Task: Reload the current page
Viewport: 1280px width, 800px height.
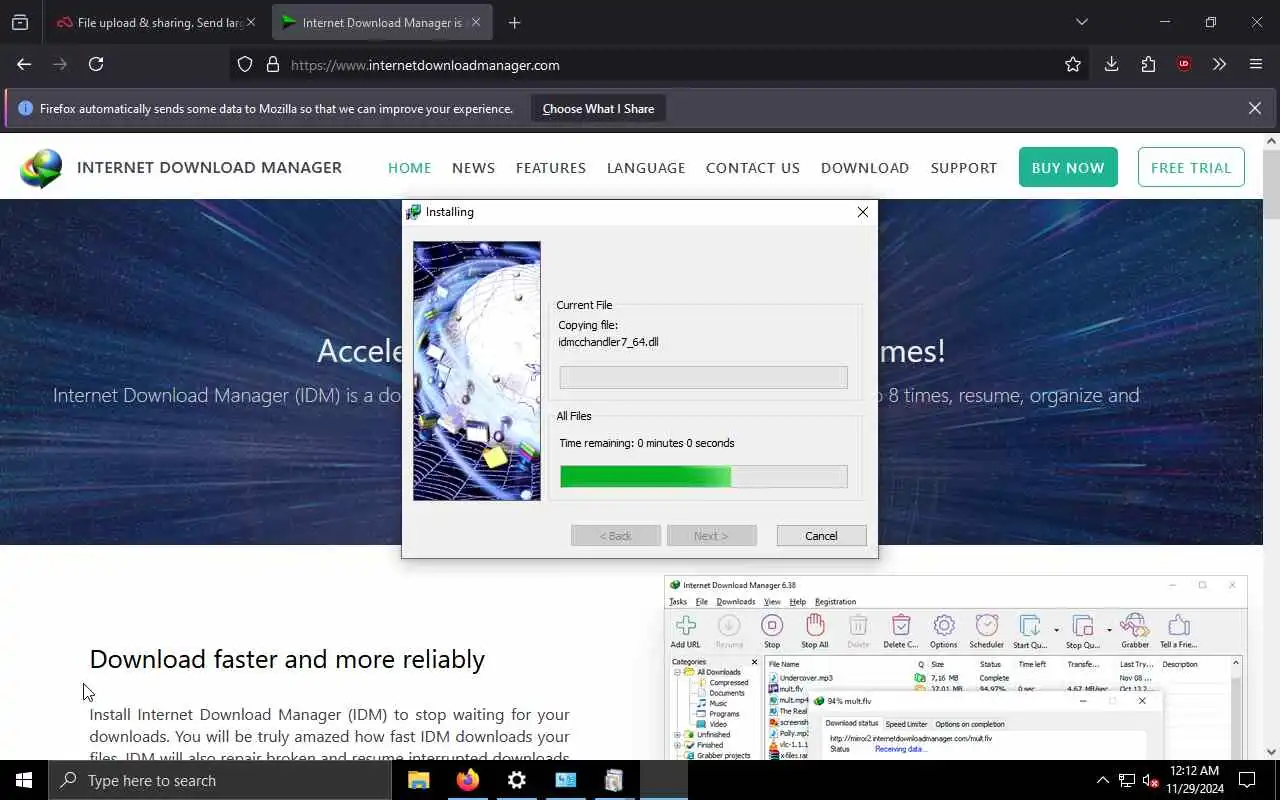Action: (96, 64)
